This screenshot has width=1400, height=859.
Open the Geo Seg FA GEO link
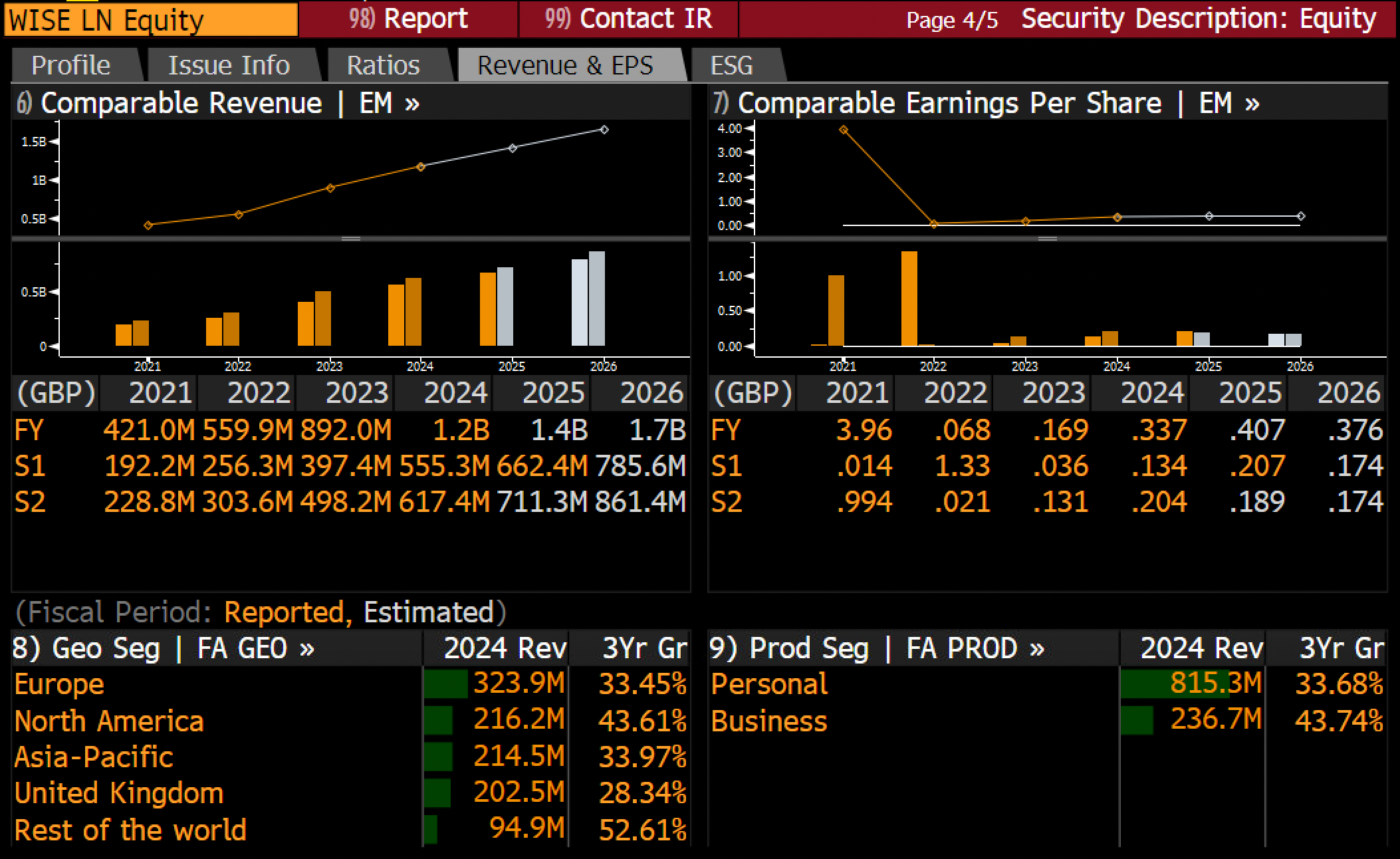pyautogui.click(x=164, y=648)
